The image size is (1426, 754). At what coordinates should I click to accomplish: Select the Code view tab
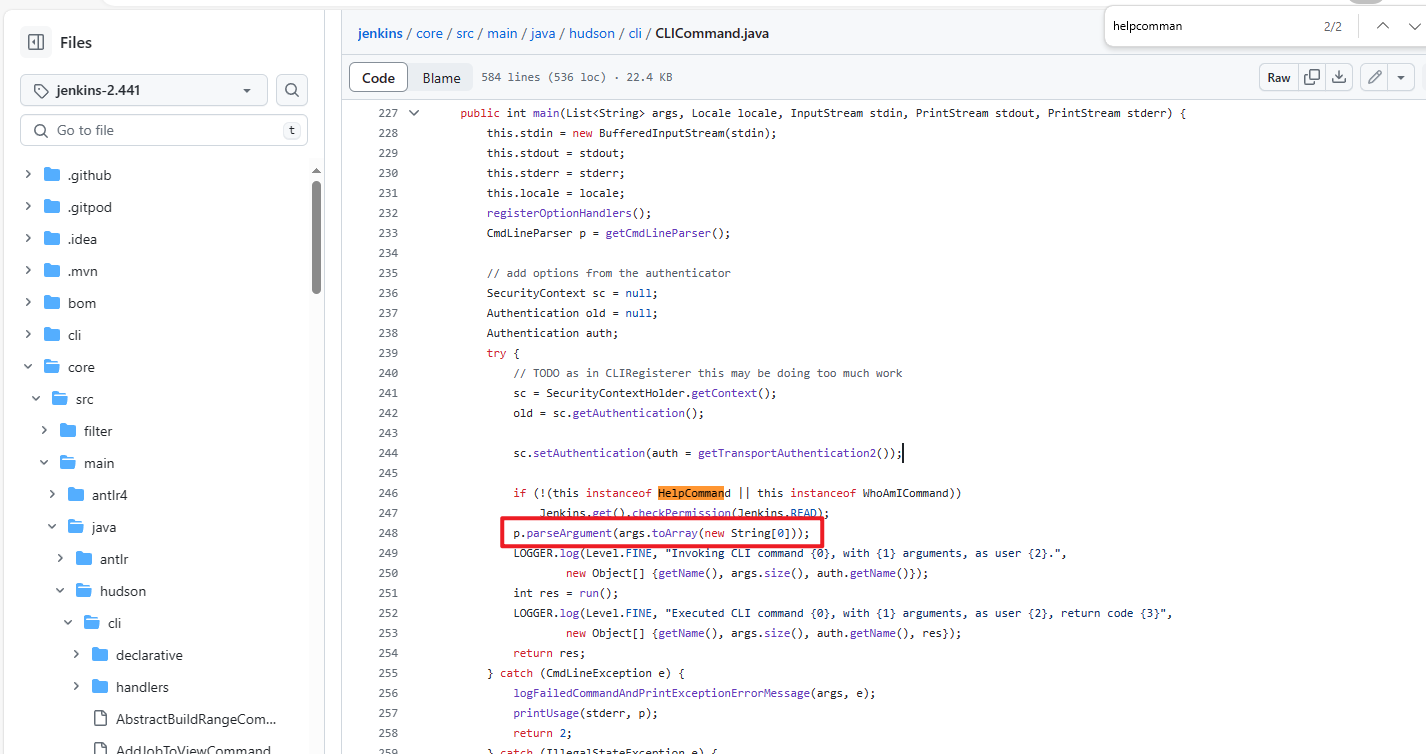378,78
